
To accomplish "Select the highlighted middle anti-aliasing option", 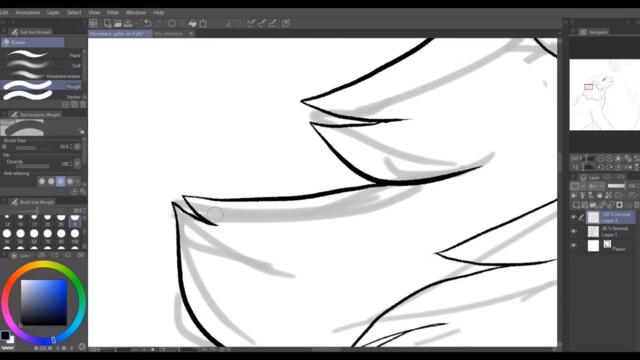I will point(60,181).
